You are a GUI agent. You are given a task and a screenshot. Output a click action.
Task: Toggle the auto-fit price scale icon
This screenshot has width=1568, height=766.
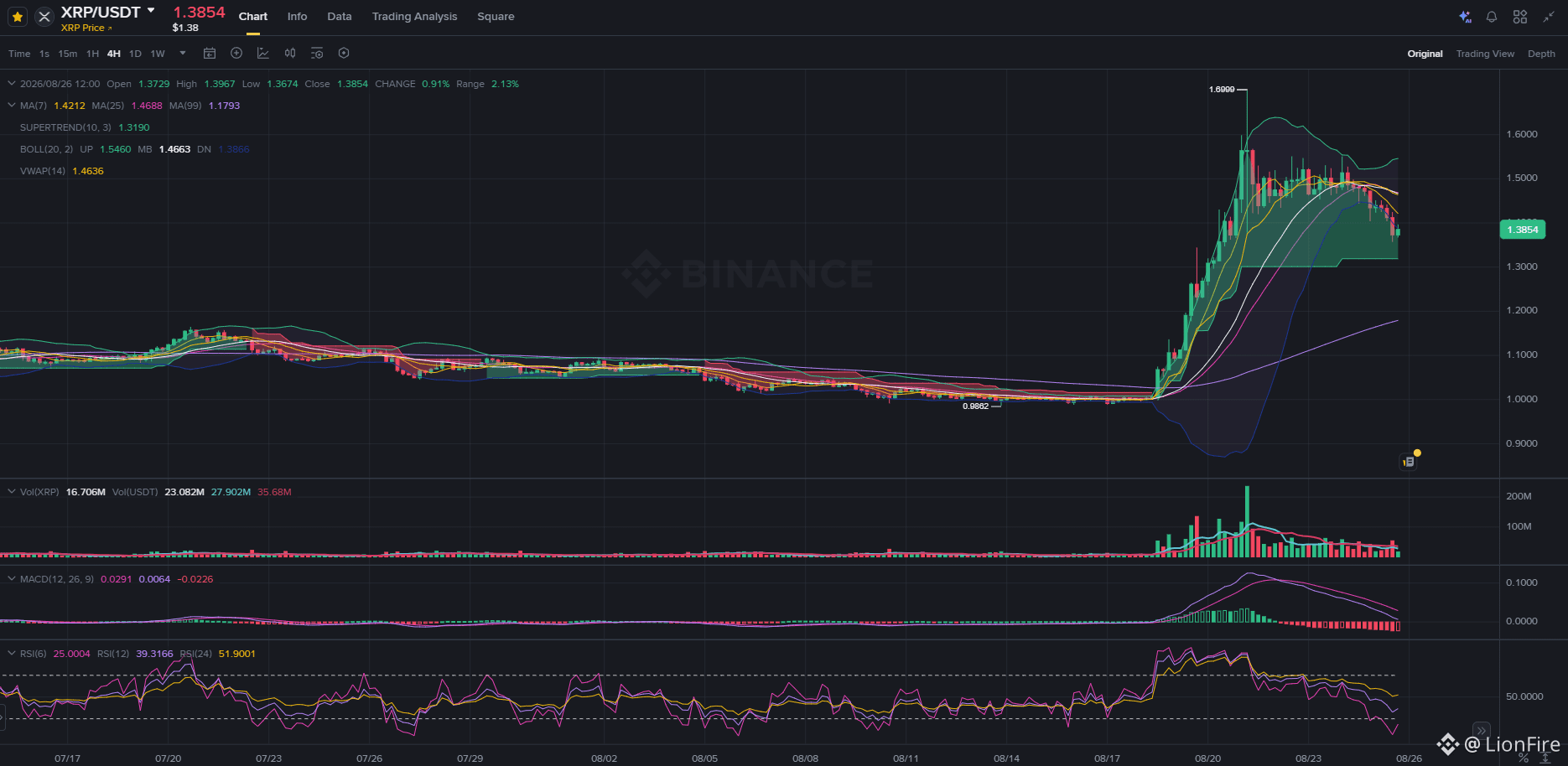(x=1545, y=758)
